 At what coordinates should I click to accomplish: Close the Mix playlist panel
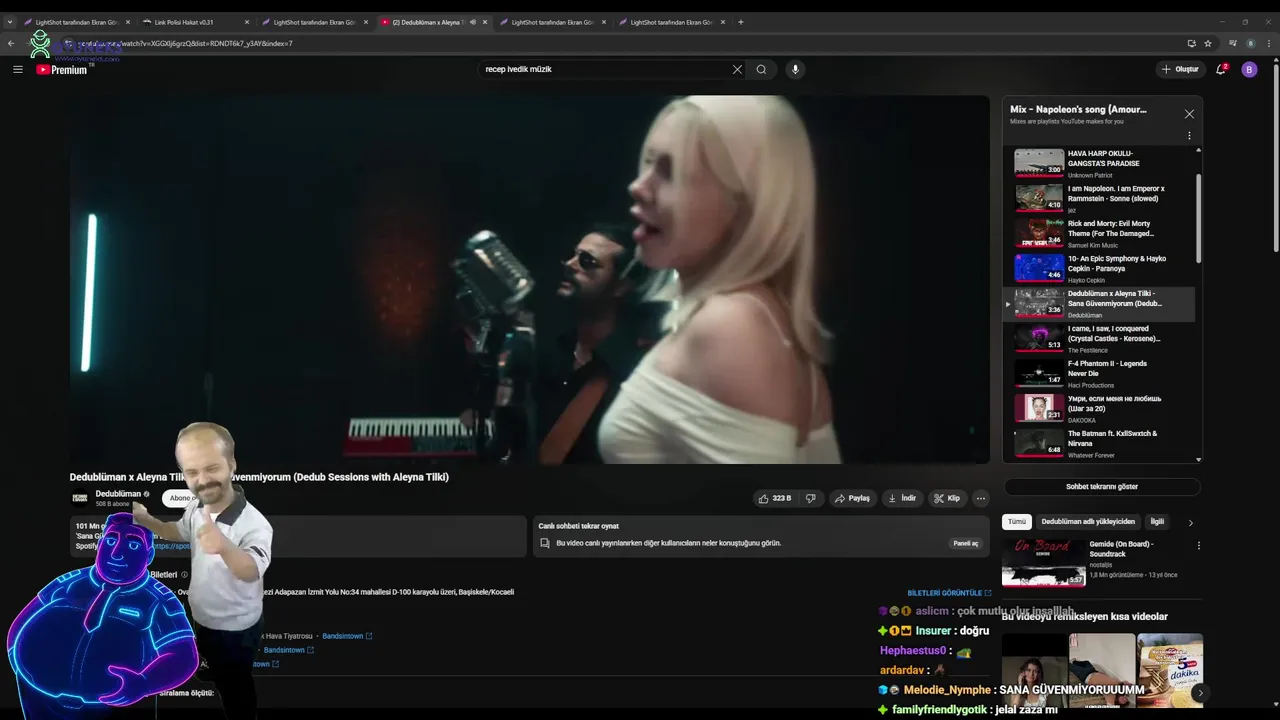pos(1189,114)
